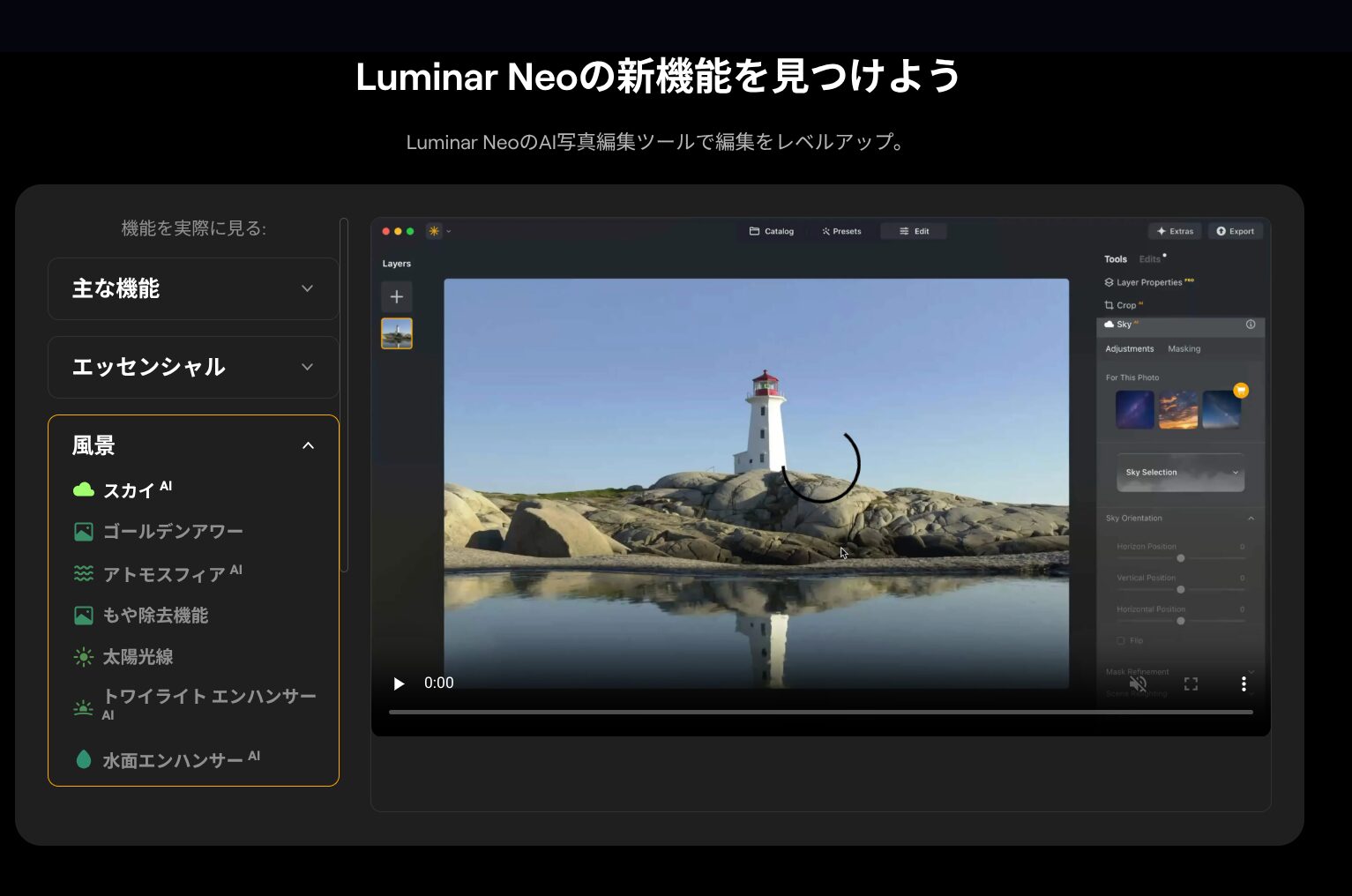Add a new layer with the plus button

click(x=397, y=296)
